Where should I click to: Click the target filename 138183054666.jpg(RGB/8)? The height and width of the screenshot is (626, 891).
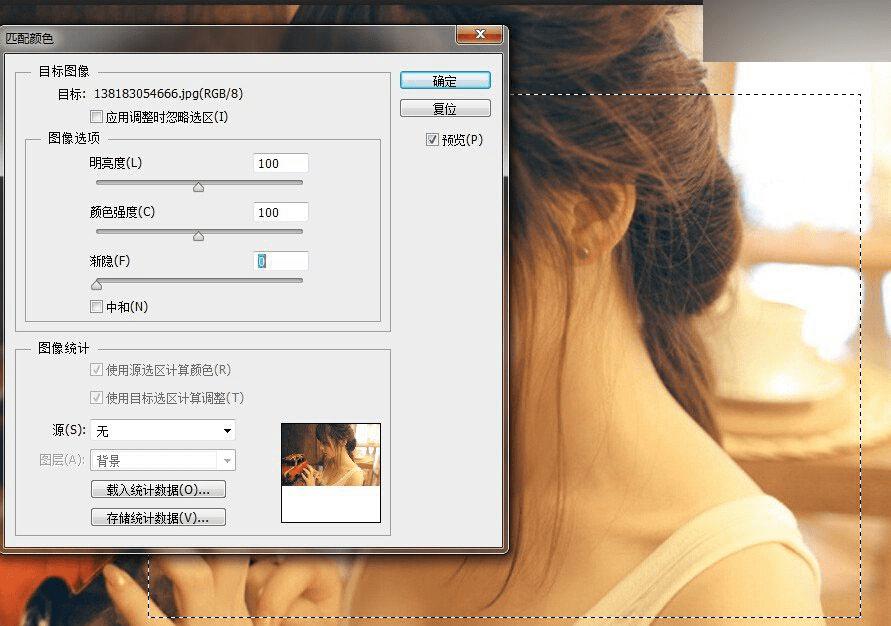click(168, 94)
